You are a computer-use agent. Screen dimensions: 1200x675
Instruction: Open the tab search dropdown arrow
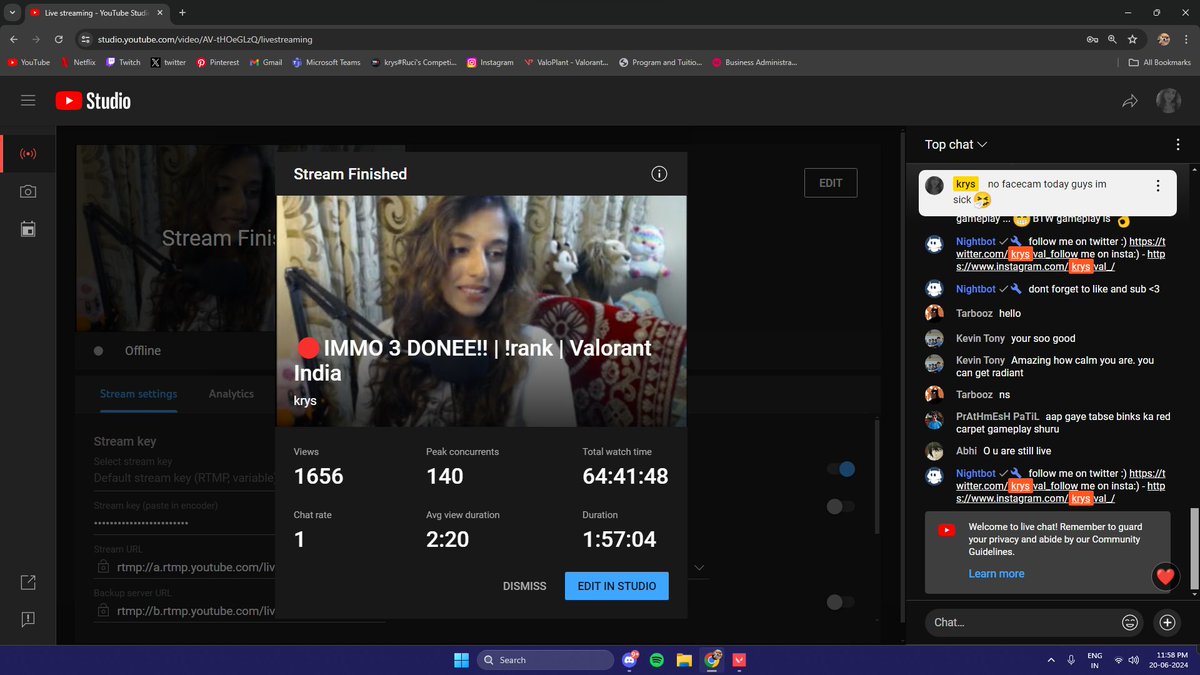click(x=12, y=12)
